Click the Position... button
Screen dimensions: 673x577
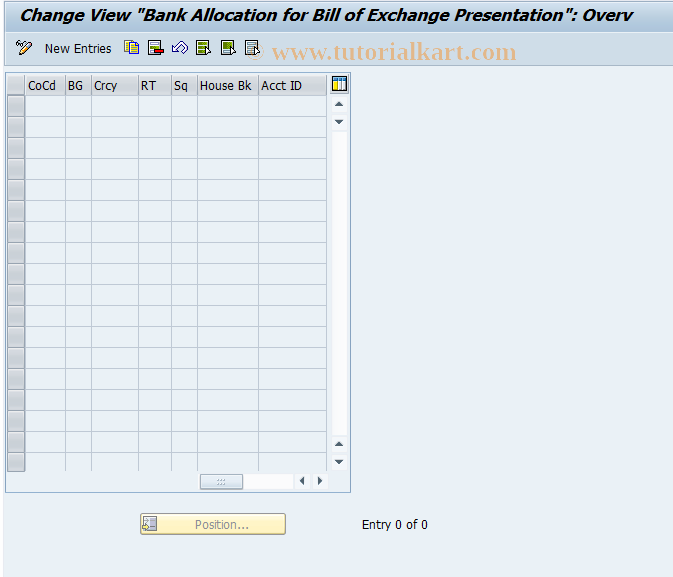coord(213,524)
